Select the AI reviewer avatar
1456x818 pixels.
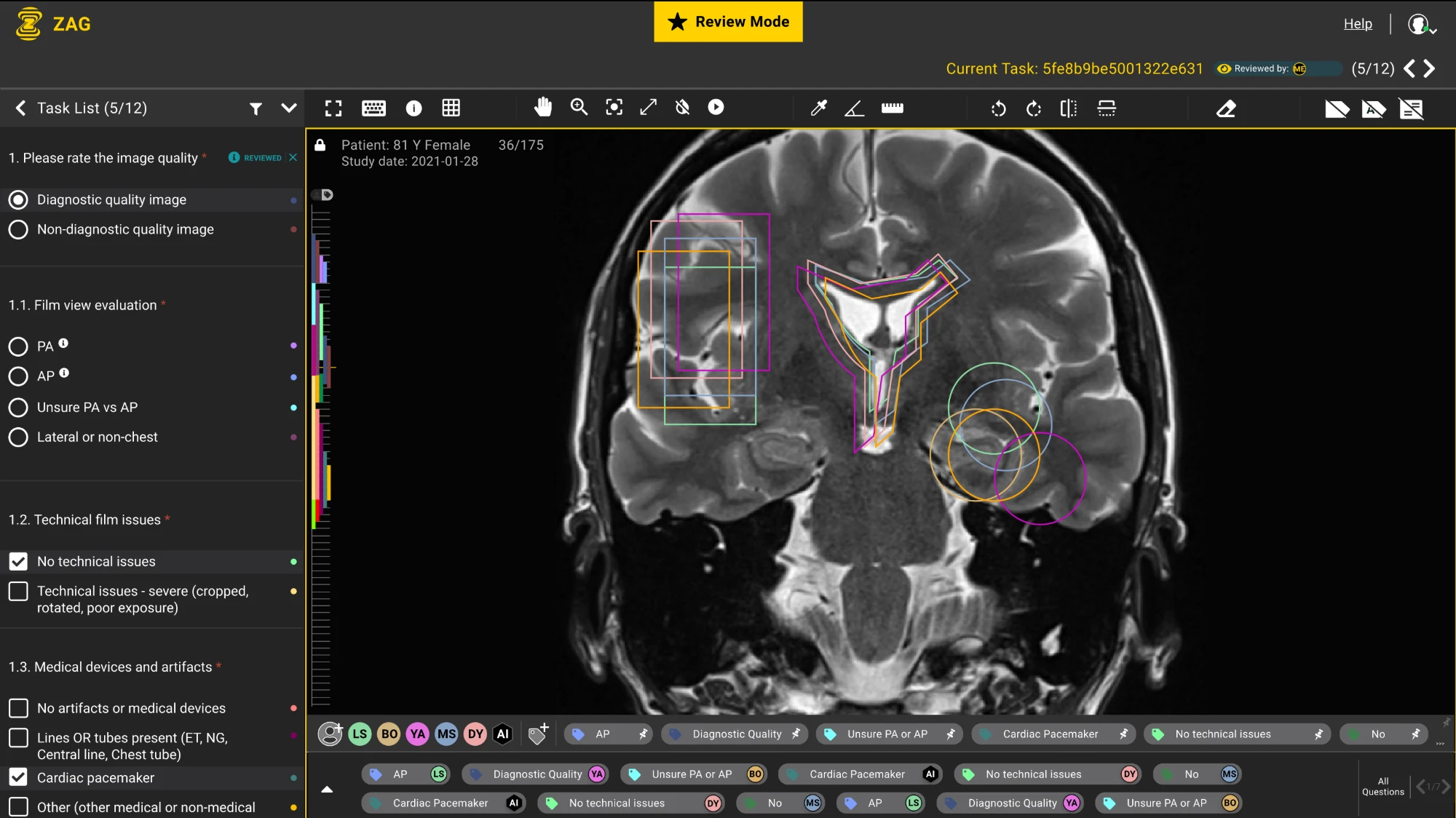click(503, 734)
